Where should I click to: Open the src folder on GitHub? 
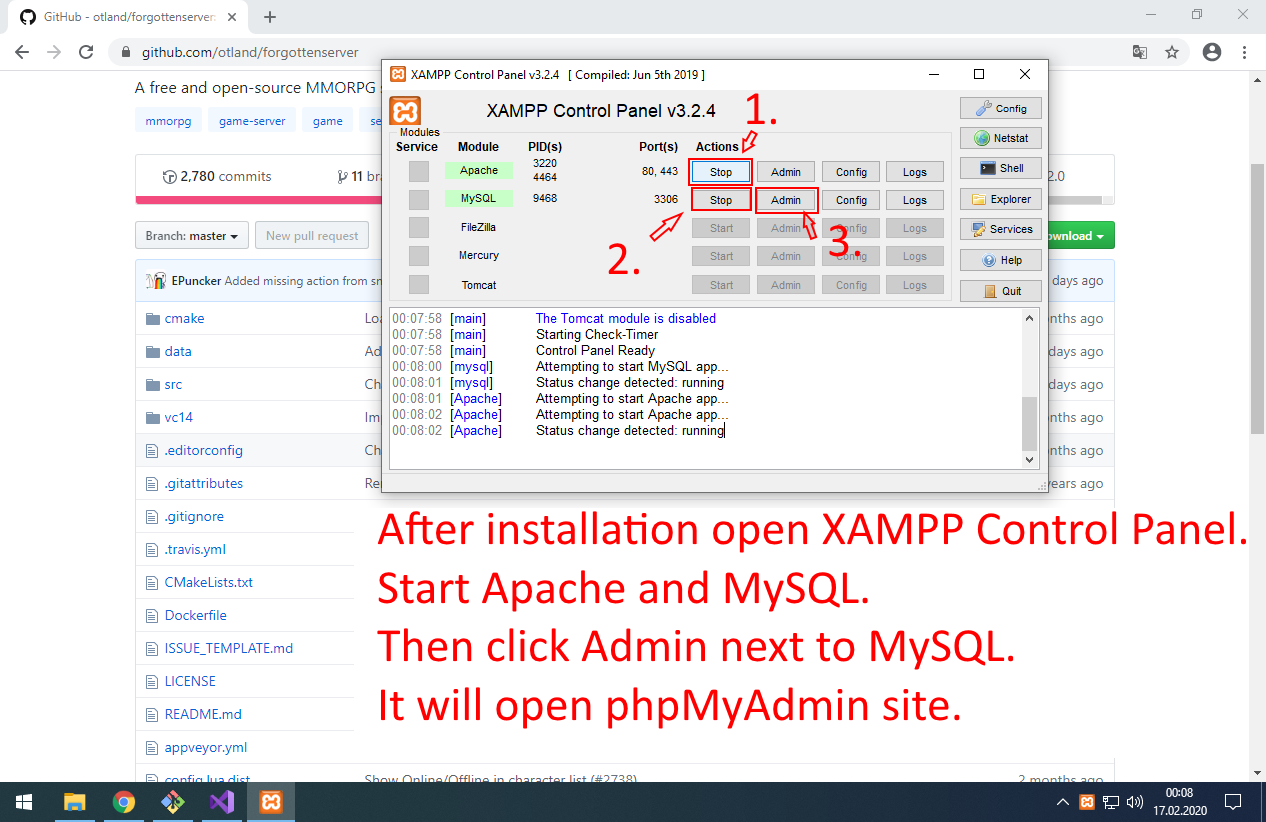173,384
